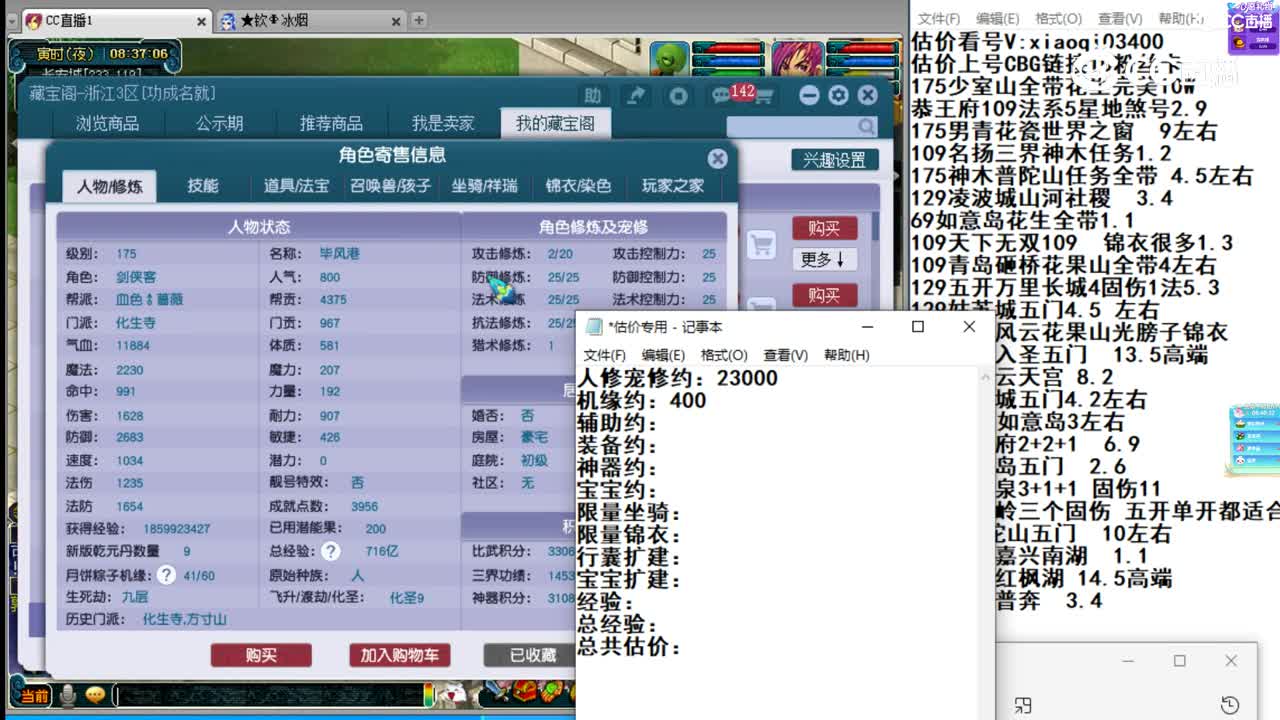This screenshot has height=720, width=1280.
Task: Click the clock history icon in bottom-right window
Action: [1230, 705]
